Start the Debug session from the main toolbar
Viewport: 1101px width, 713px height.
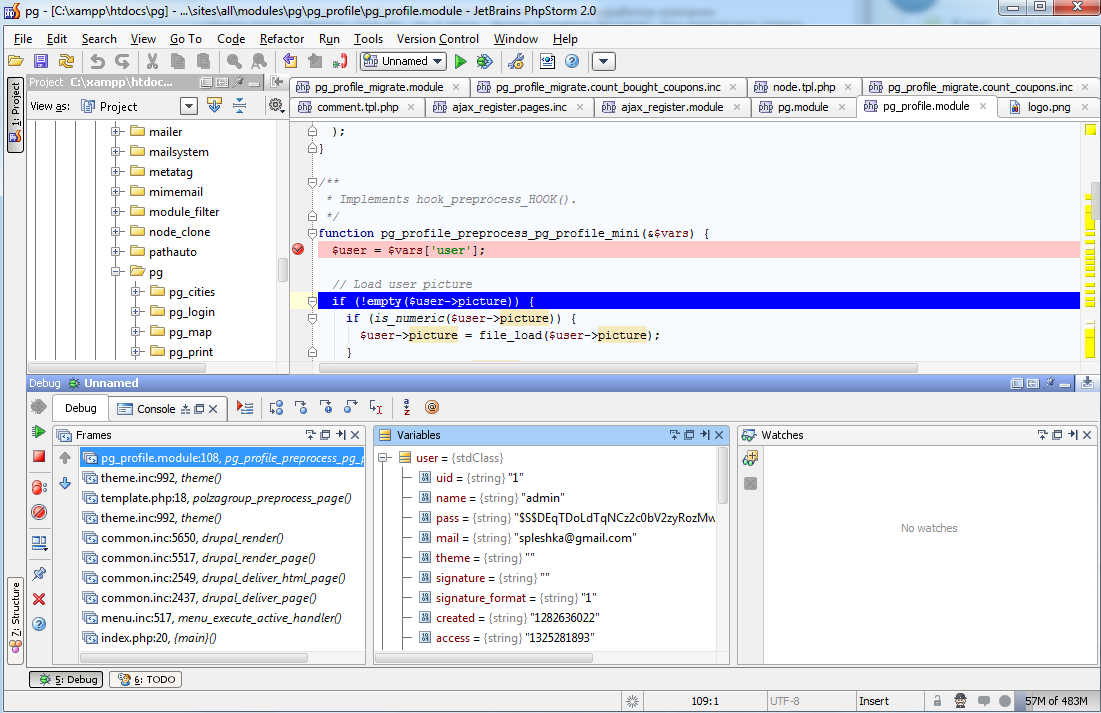[x=485, y=62]
